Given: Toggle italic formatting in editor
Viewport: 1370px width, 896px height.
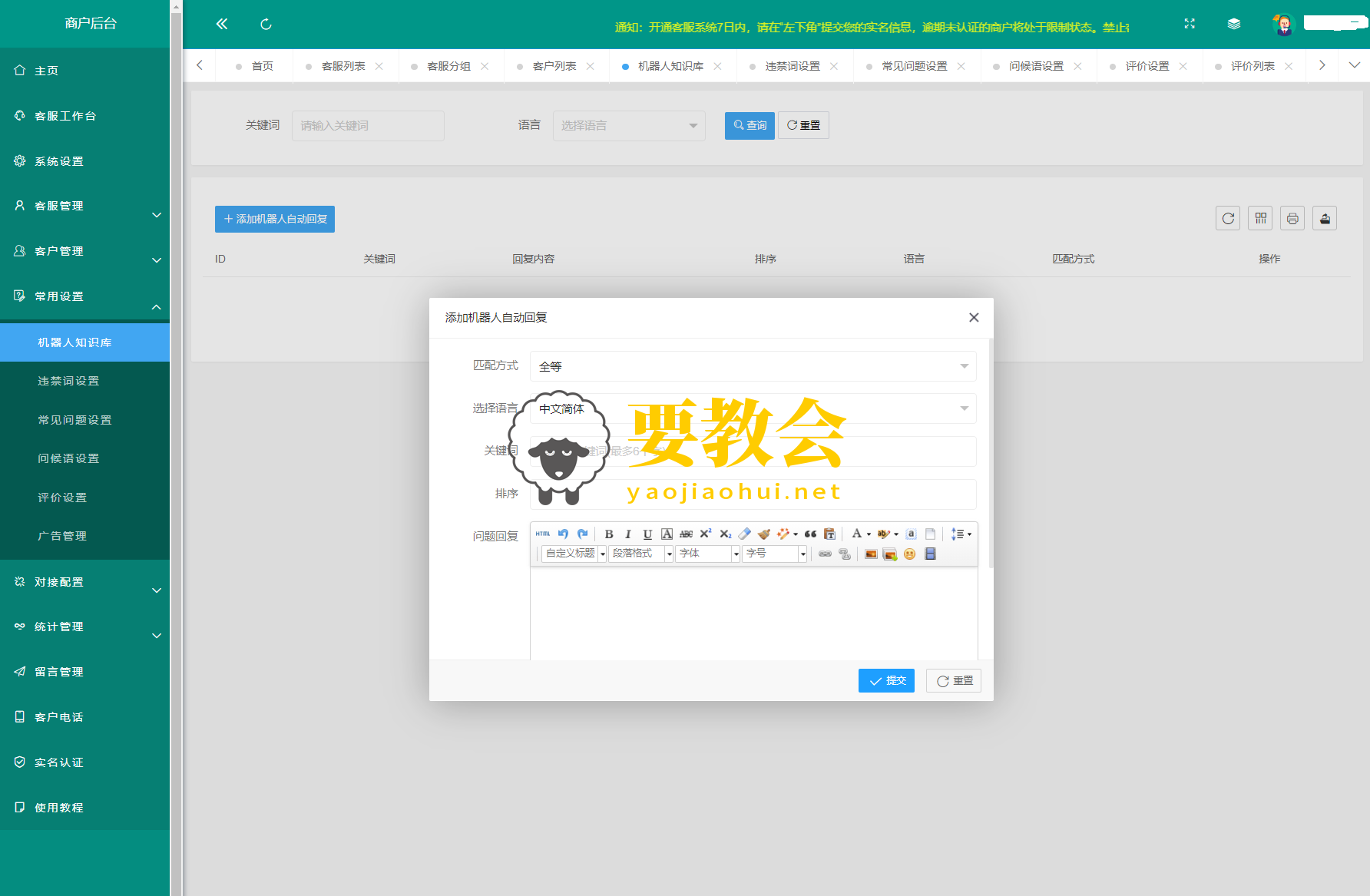Looking at the screenshot, I should (628, 534).
